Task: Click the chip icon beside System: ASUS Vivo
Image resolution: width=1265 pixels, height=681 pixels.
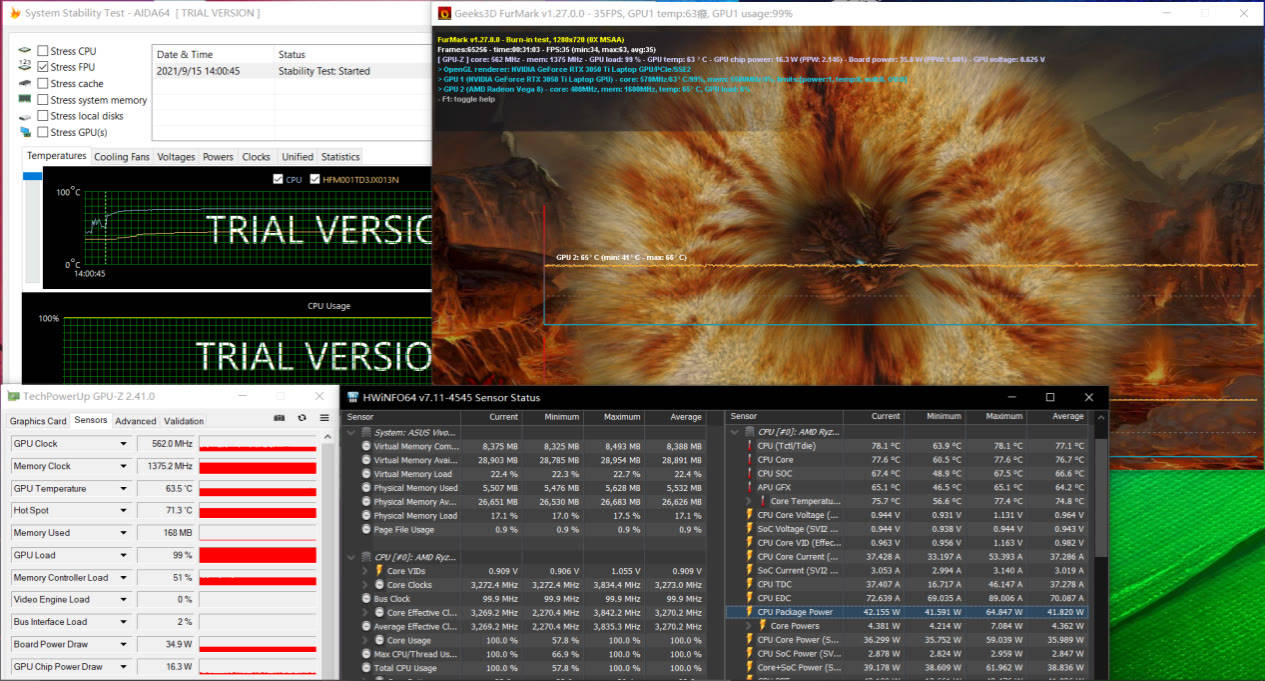Action: [365, 432]
